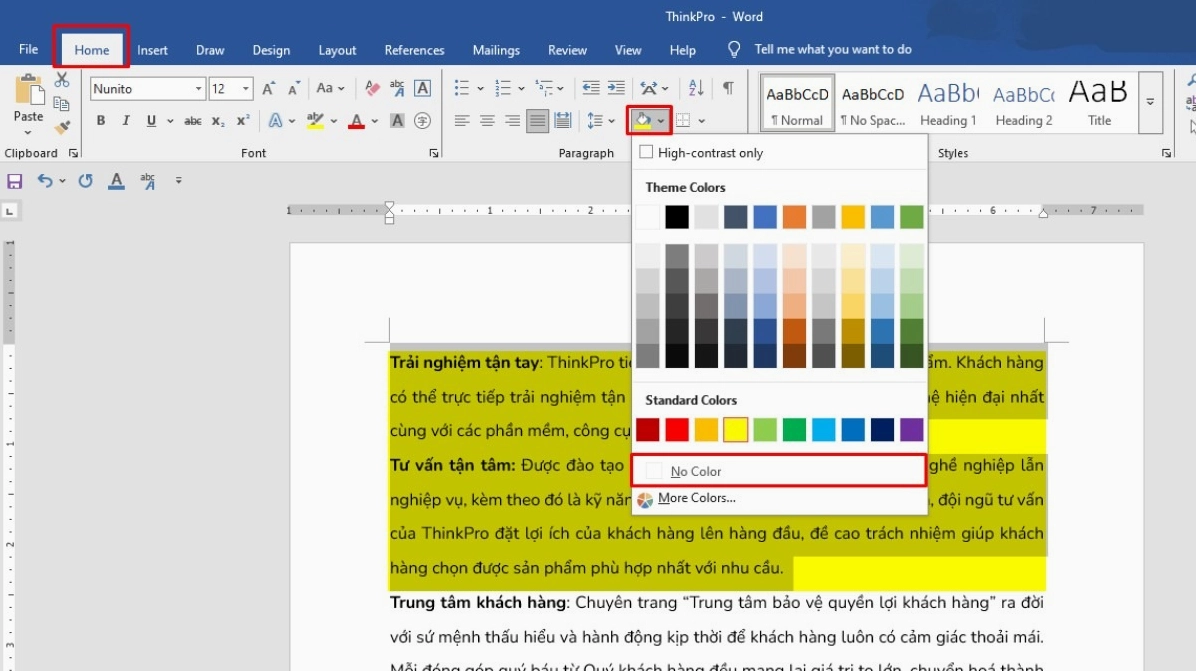Open the Paste options dropdown arrow

(28, 133)
